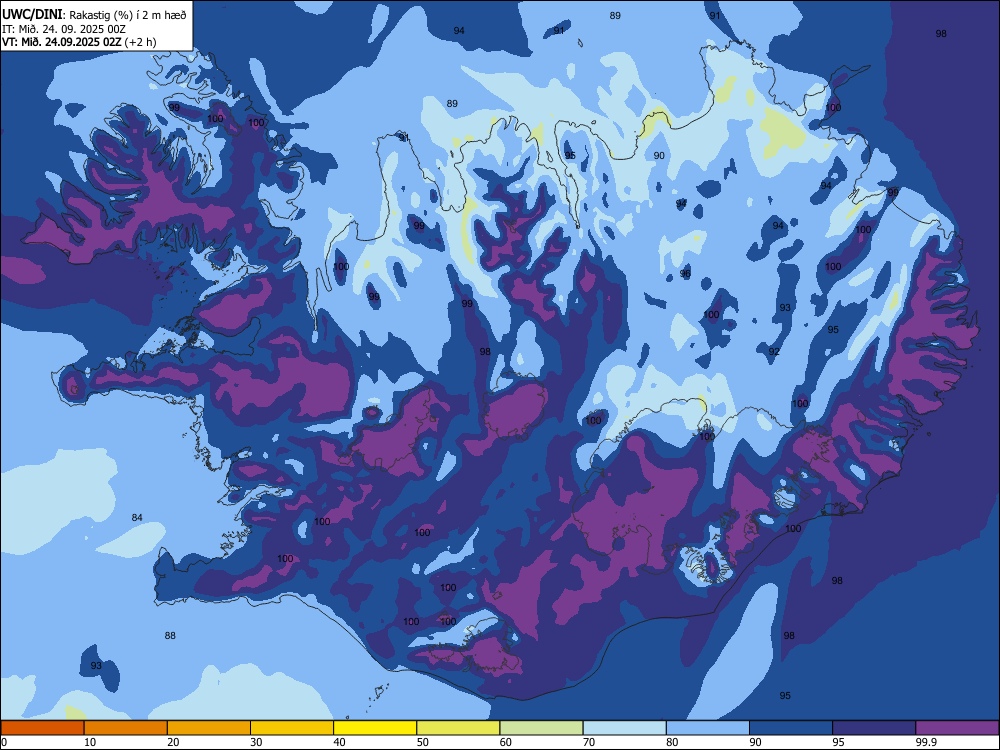Click the '92' humidity value on the map
Image resolution: width=1000 pixels, height=750 pixels.
click(774, 351)
